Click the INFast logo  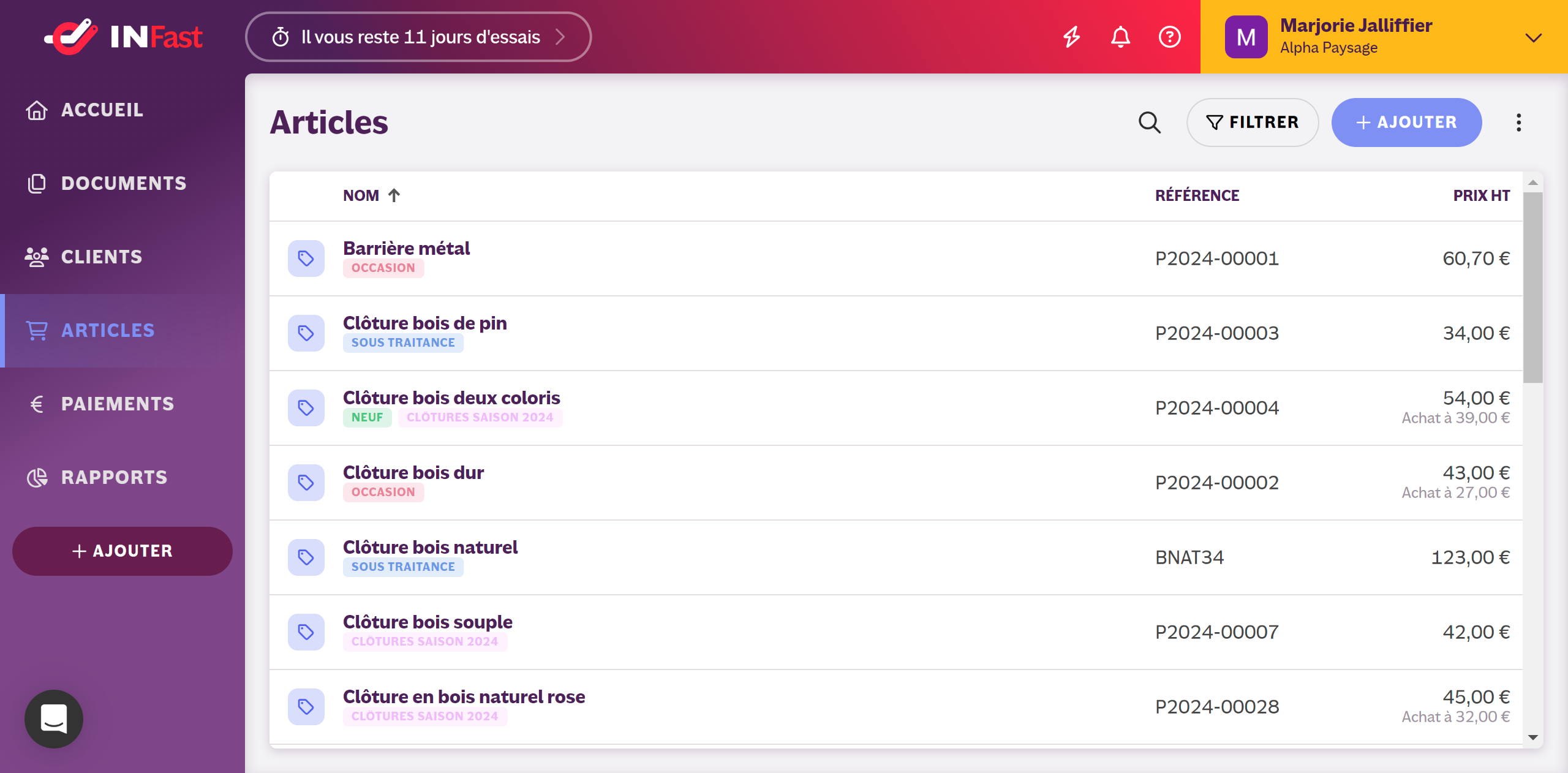tap(123, 37)
